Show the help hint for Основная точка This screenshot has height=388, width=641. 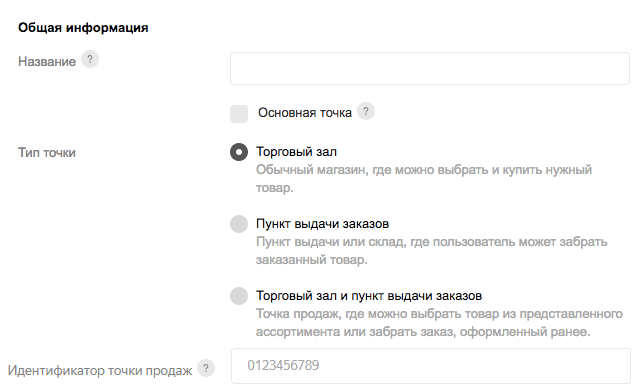pos(366,111)
